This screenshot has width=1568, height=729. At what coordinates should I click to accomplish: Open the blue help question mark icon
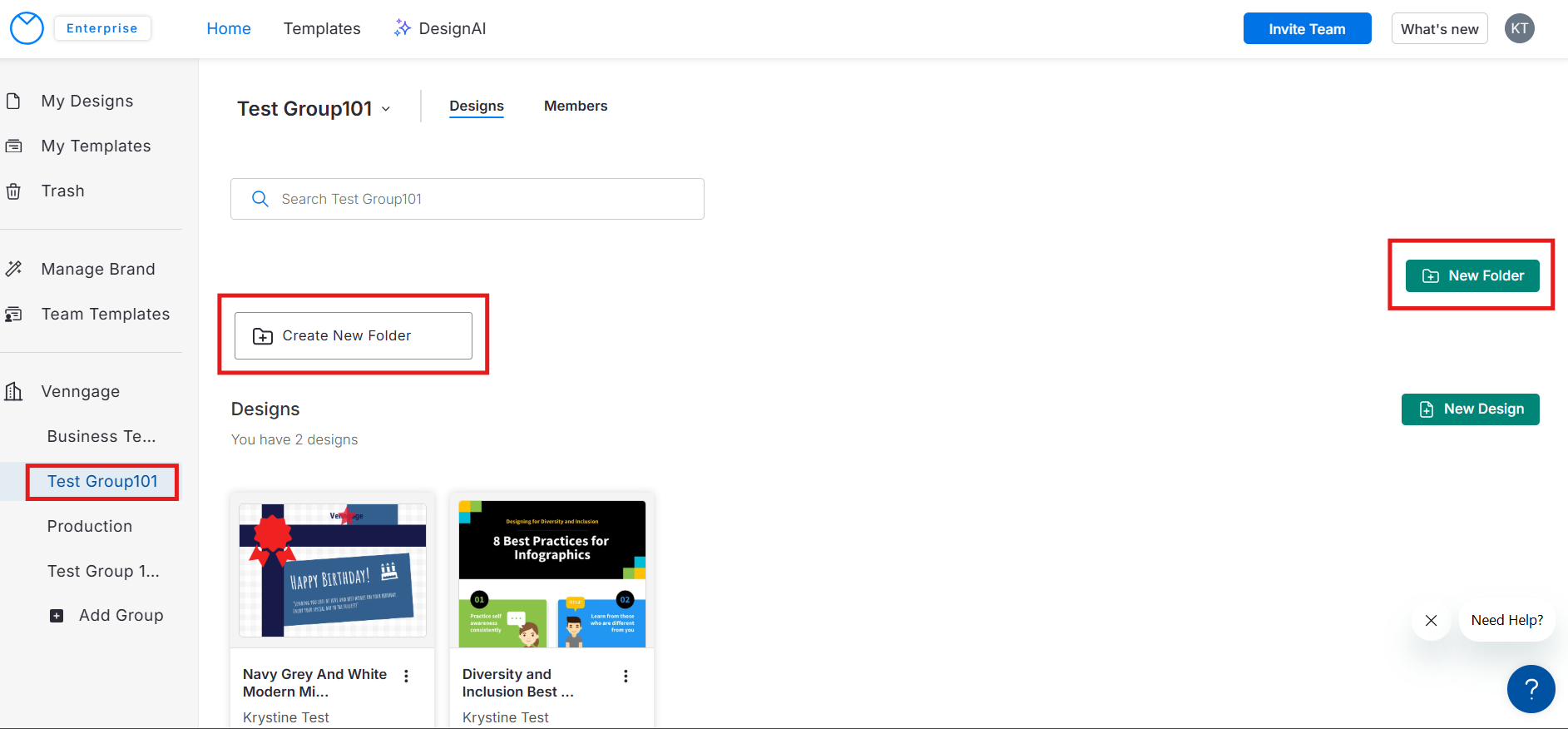click(x=1531, y=689)
